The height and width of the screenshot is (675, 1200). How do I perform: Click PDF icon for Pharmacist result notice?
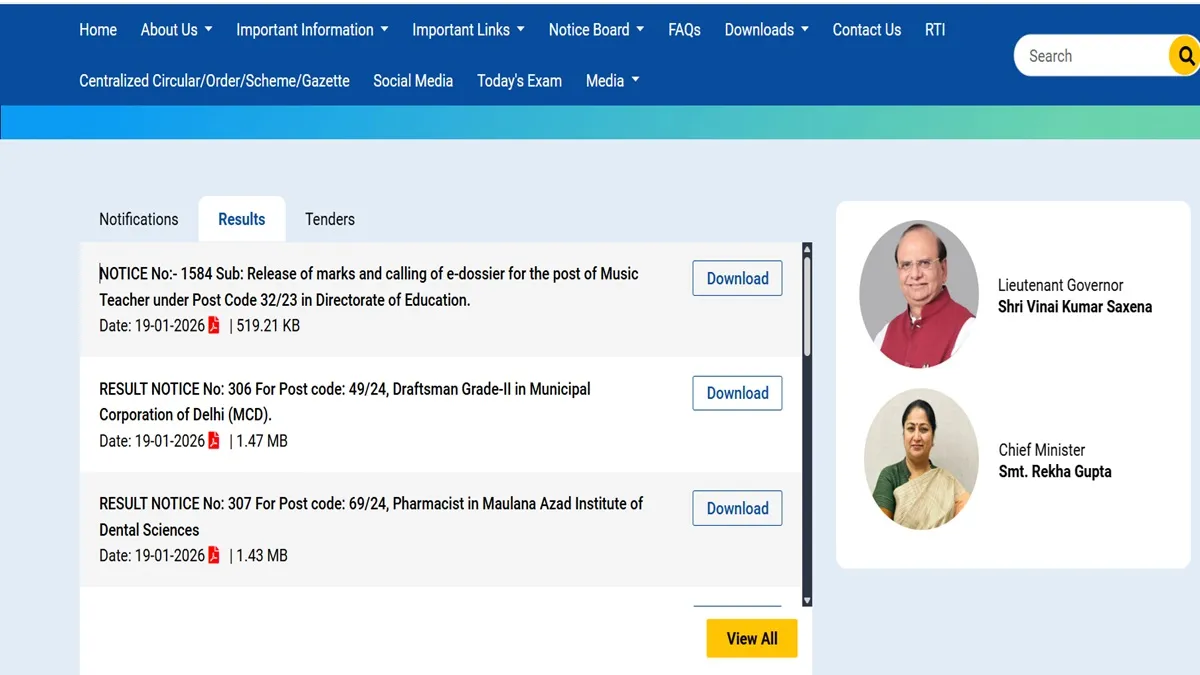214,555
